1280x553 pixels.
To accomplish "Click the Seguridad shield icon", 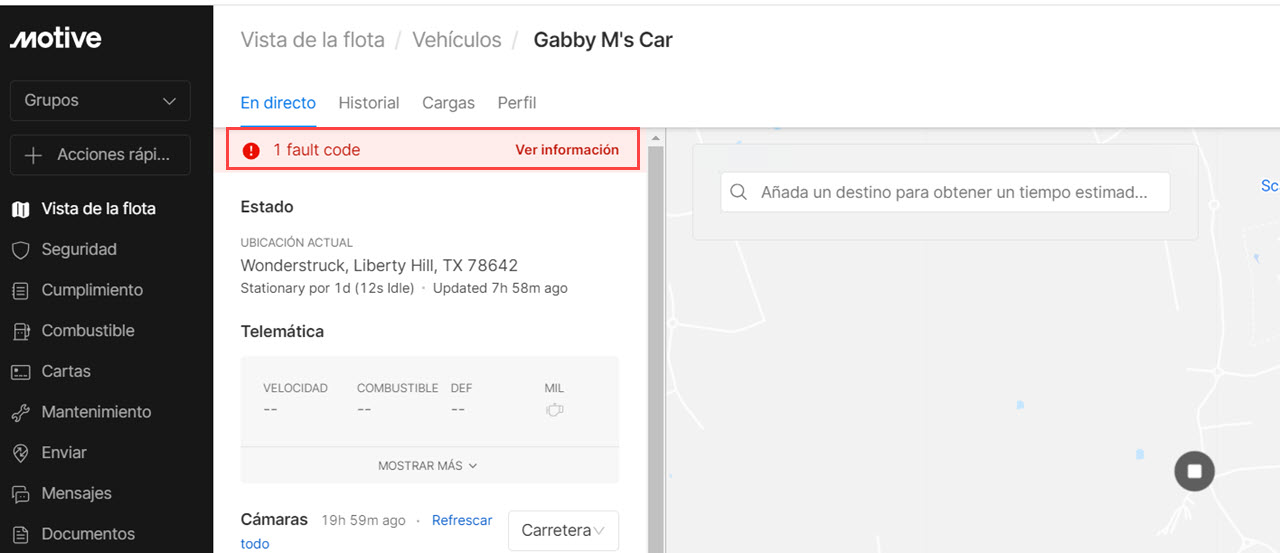I will tap(21, 250).
